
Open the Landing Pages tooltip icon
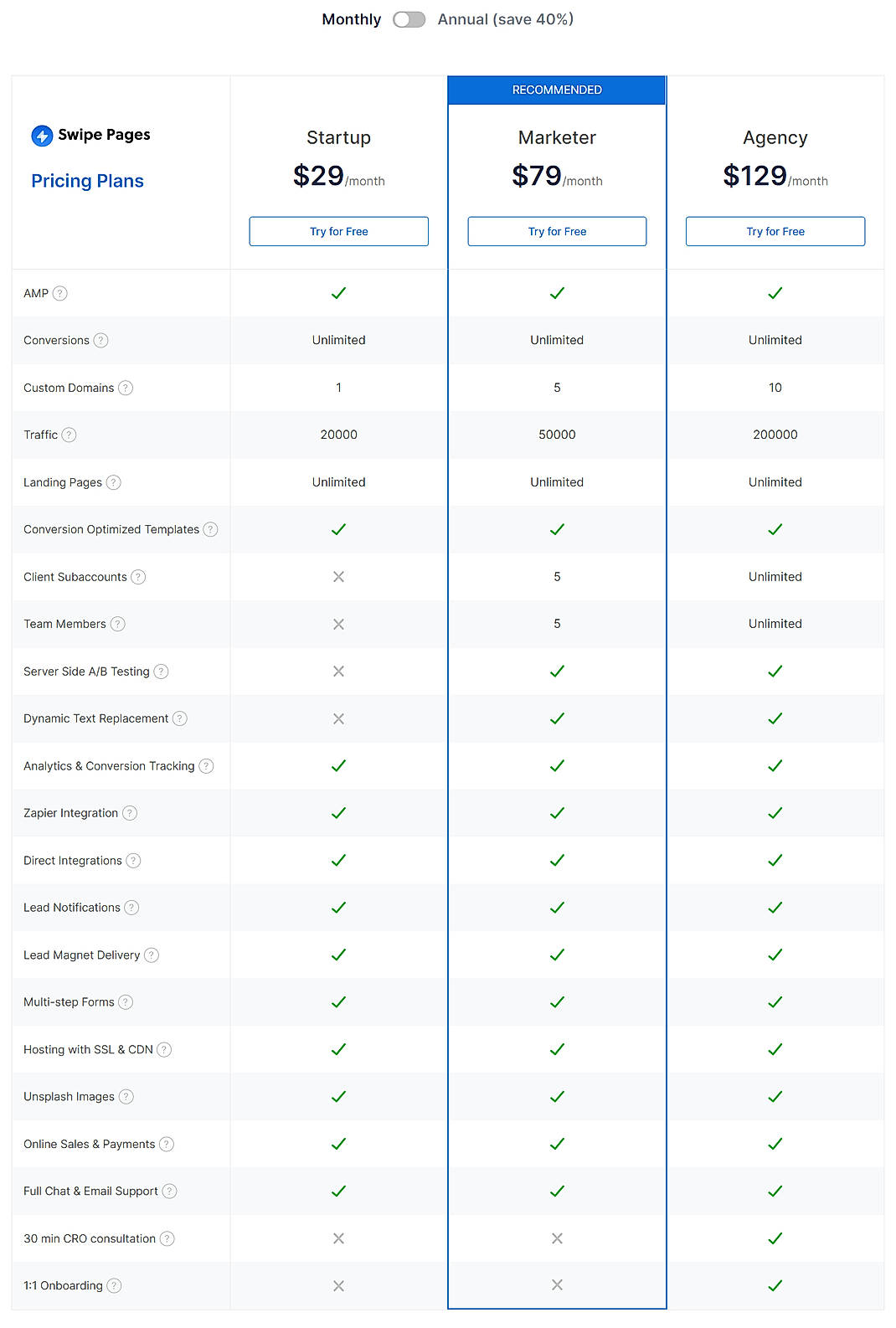pyautogui.click(x=115, y=482)
